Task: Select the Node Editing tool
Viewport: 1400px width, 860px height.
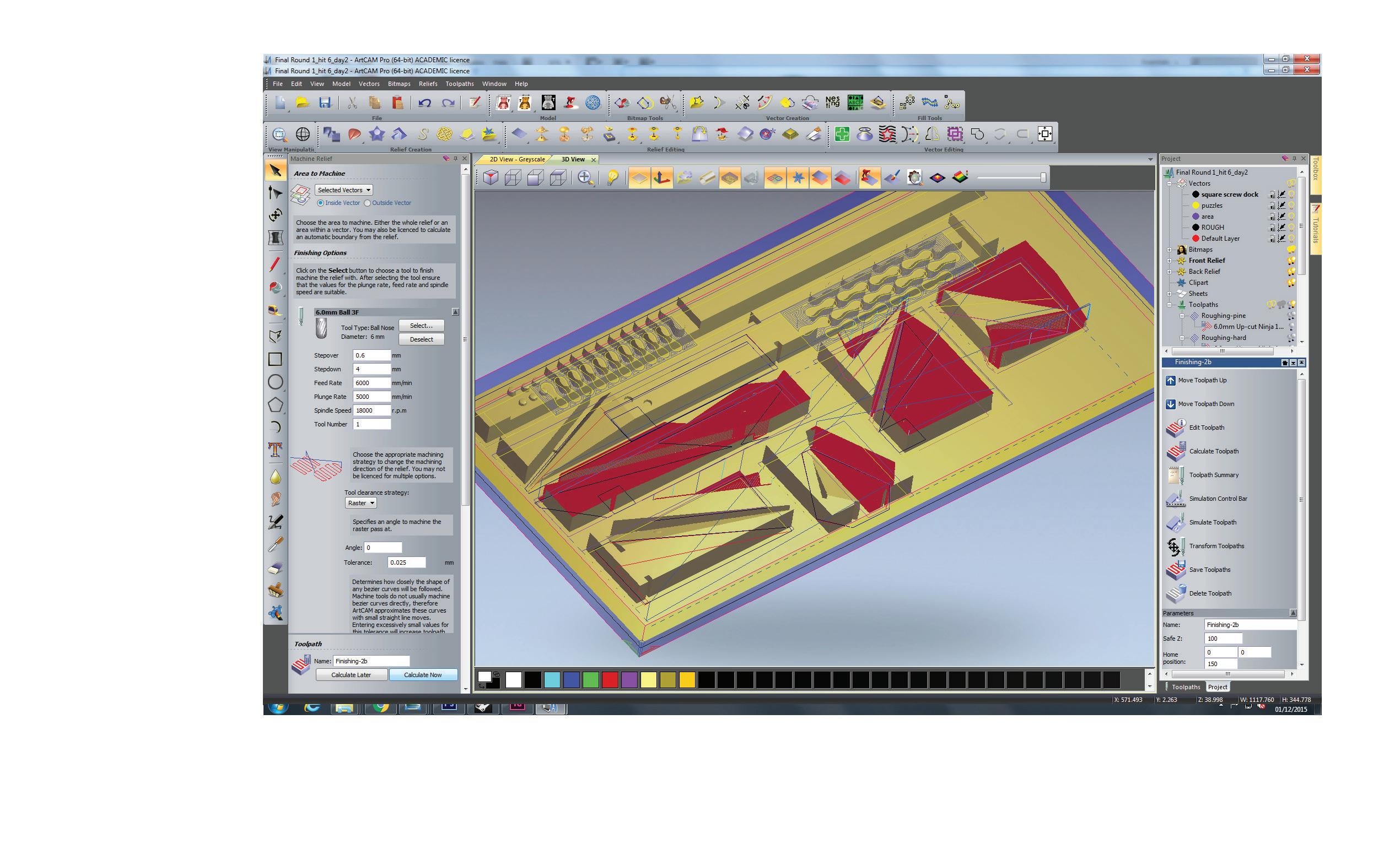Action: pyautogui.click(x=276, y=192)
